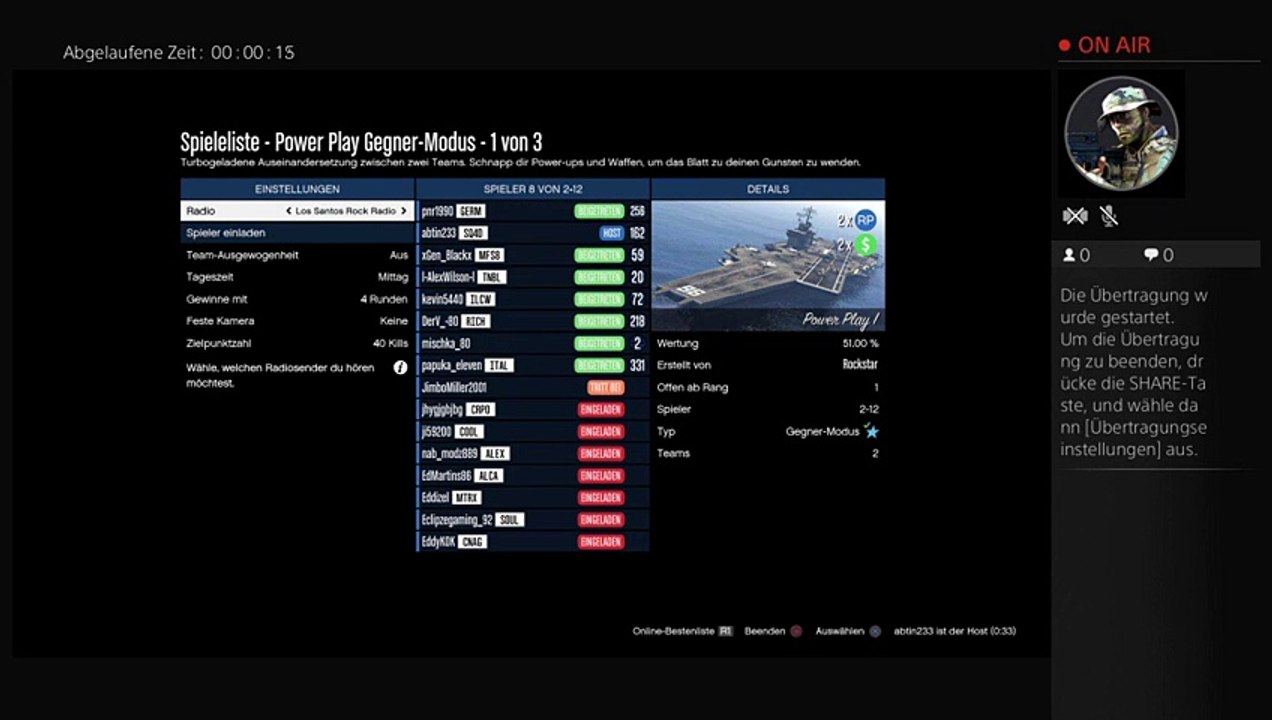Click the broadcaster avatar thumbnail
This screenshot has width=1272, height=720.
click(x=1121, y=134)
